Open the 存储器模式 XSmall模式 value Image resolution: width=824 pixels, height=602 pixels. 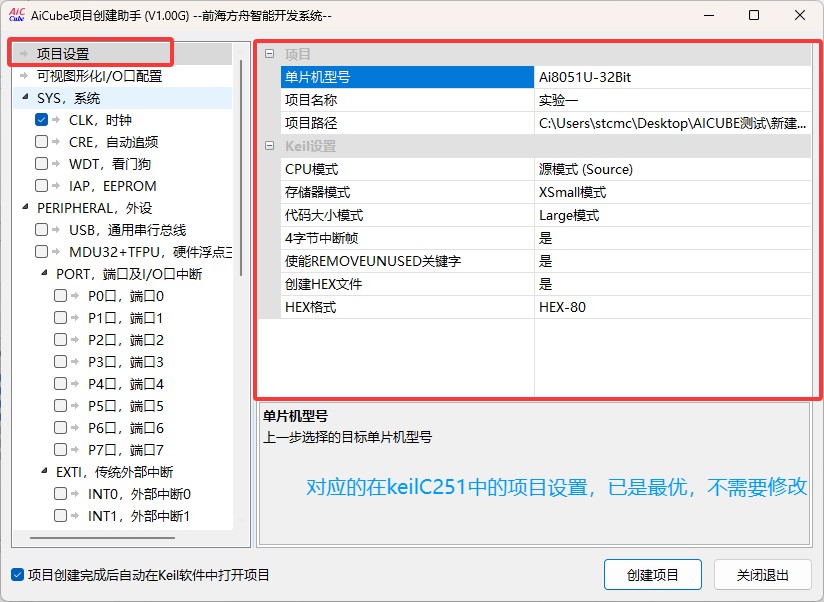click(672, 192)
